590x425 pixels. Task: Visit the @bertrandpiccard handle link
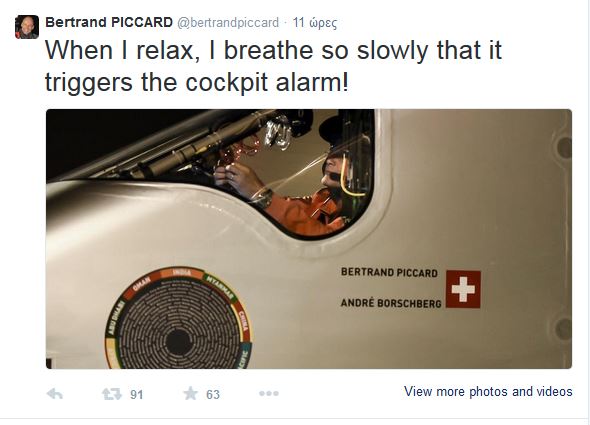[x=228, y=23]
